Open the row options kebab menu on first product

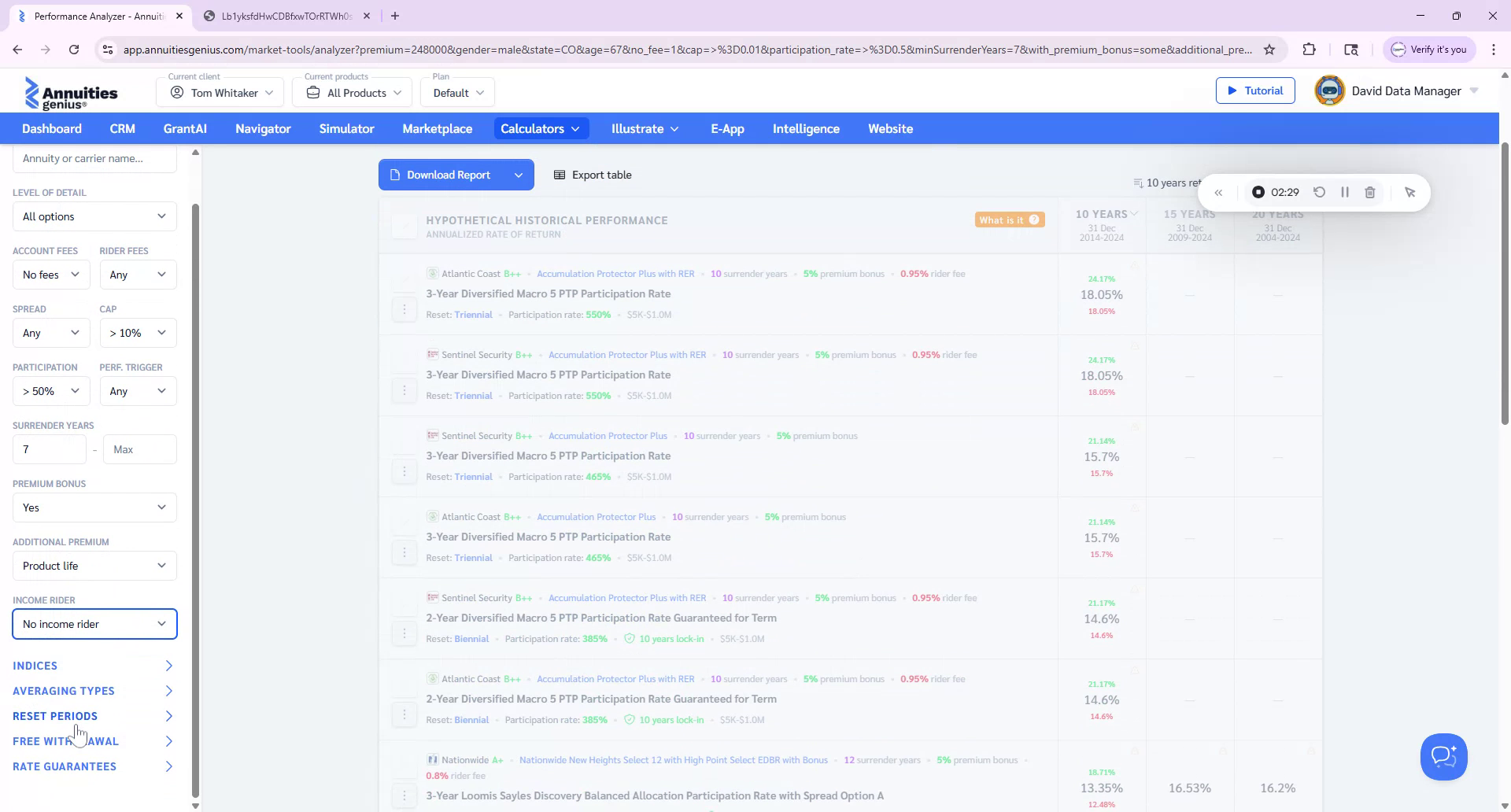[405, 309]
